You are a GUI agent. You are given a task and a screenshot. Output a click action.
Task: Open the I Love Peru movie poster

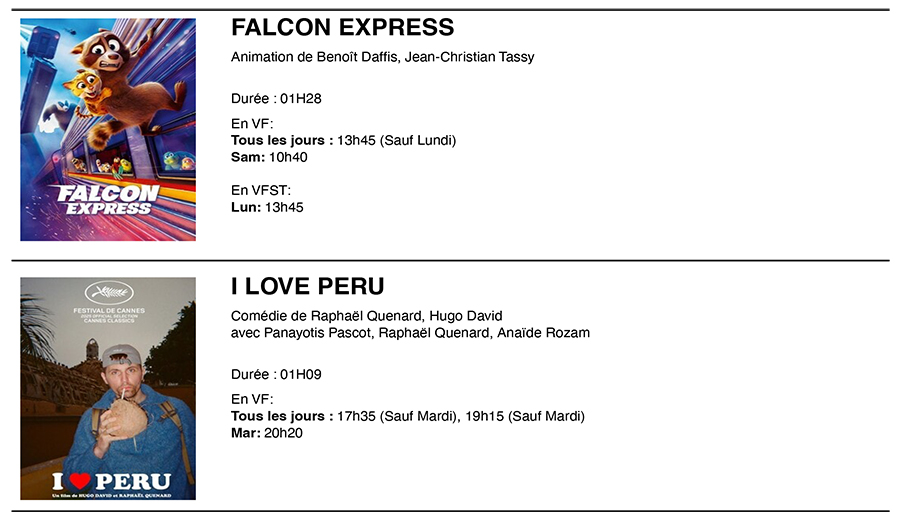click(x=108, y=389)
